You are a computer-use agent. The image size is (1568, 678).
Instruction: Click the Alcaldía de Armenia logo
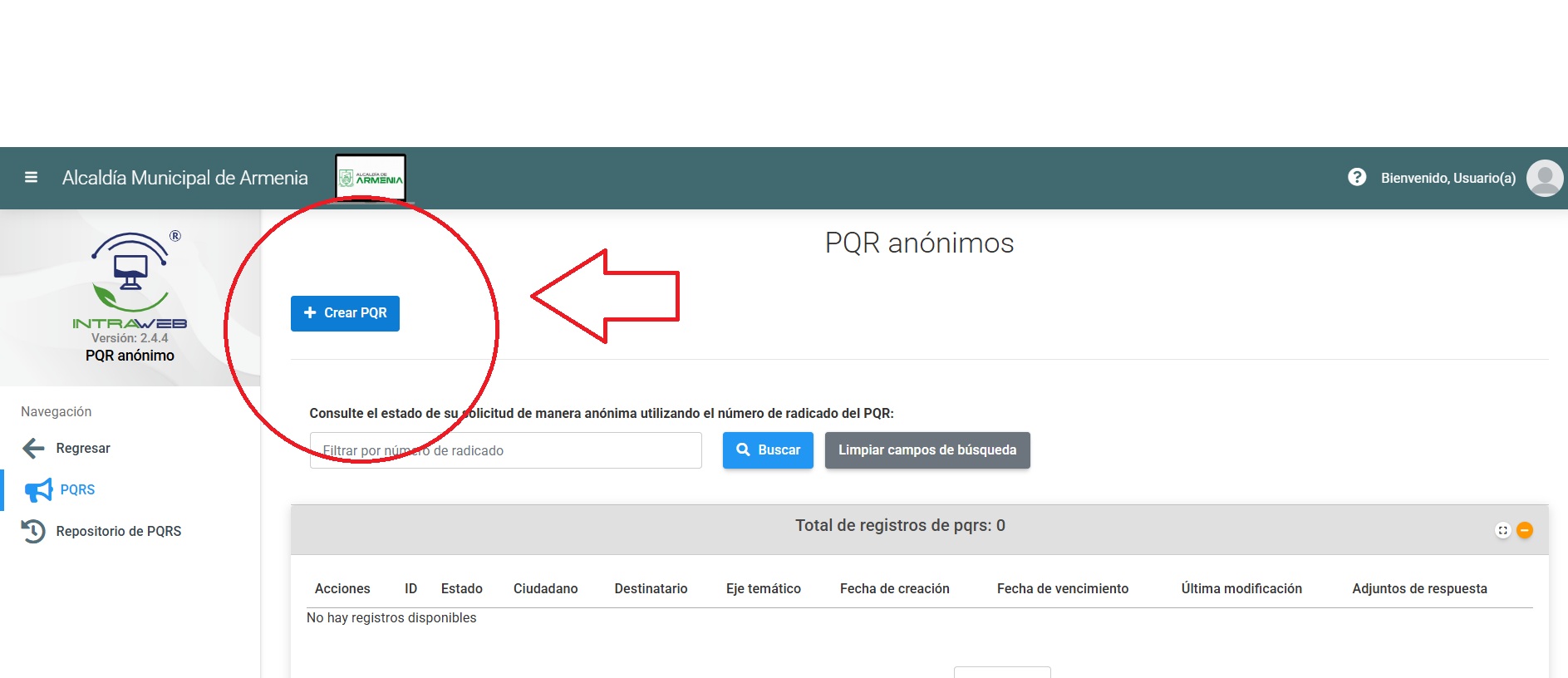371,178
